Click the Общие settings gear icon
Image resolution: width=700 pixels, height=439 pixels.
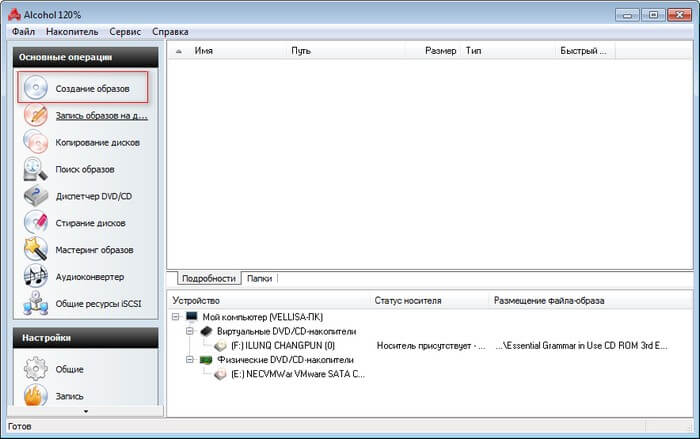[x=36, y=369]
